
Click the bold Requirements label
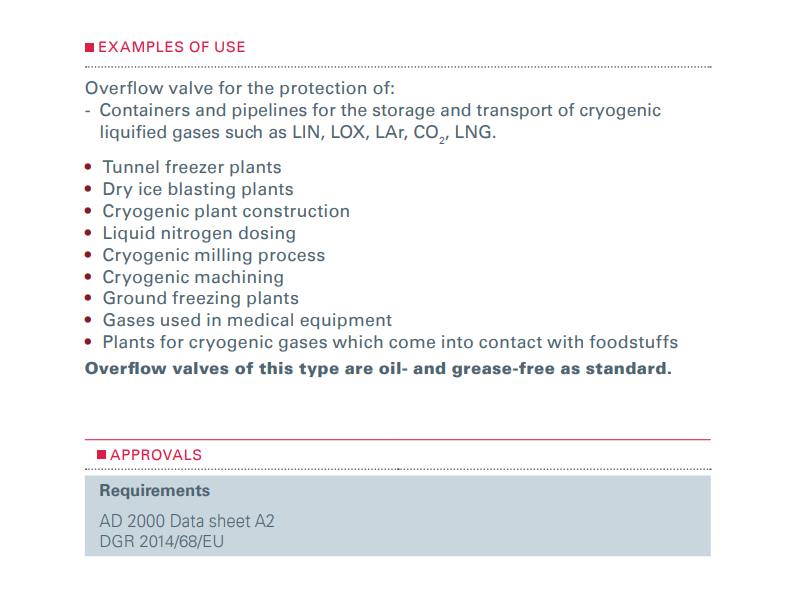[154, 491]
